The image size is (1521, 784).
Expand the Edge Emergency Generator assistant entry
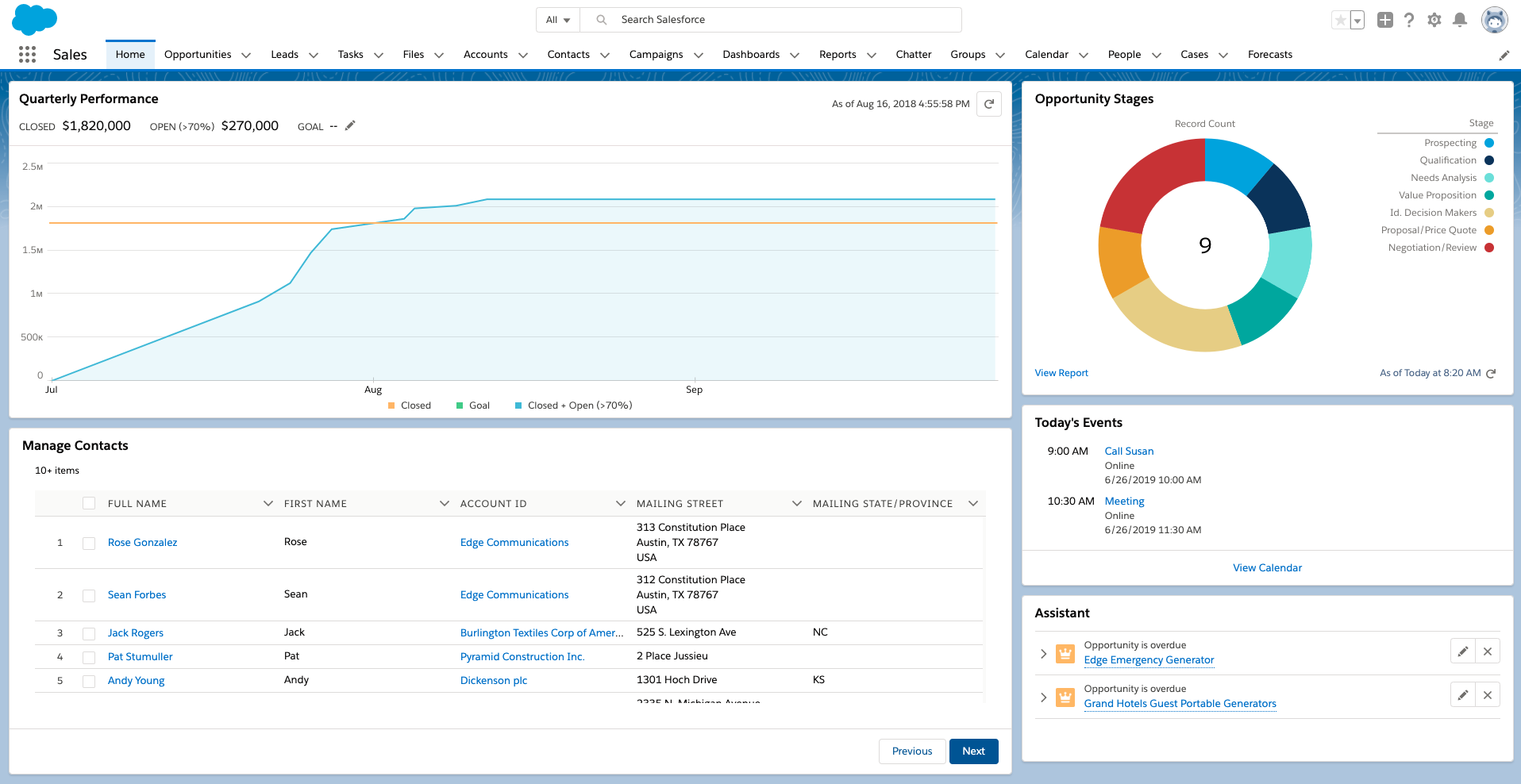(x=1043, y=653)
